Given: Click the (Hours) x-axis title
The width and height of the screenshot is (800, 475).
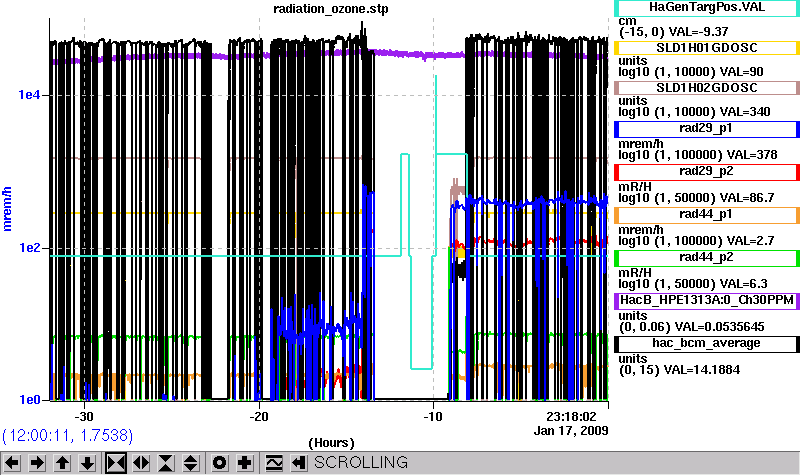Looking at the screenshot, I should pyautogui.click(x=331, y=443).
